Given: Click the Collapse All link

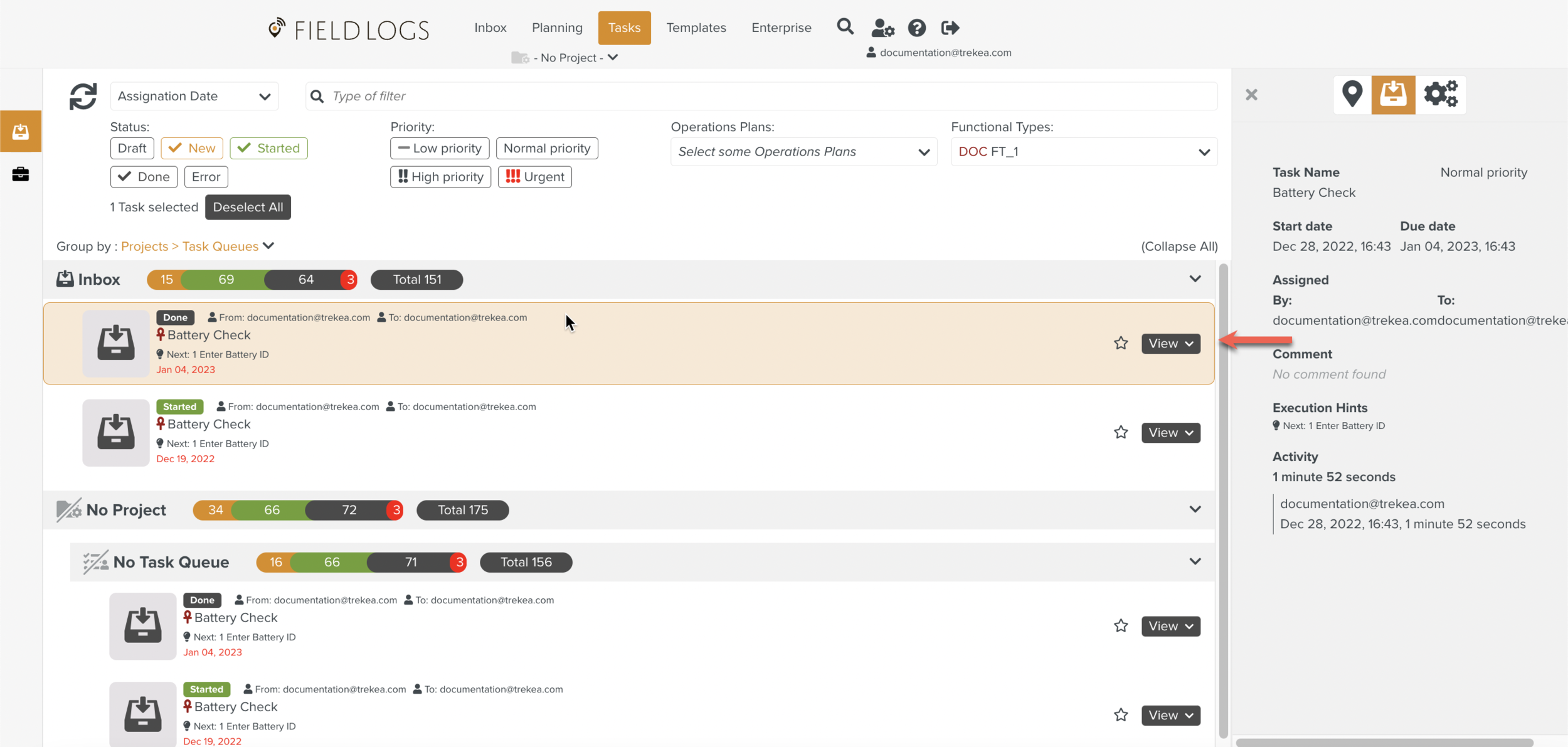Looking at the screenshot, I should click(1179, 246).
